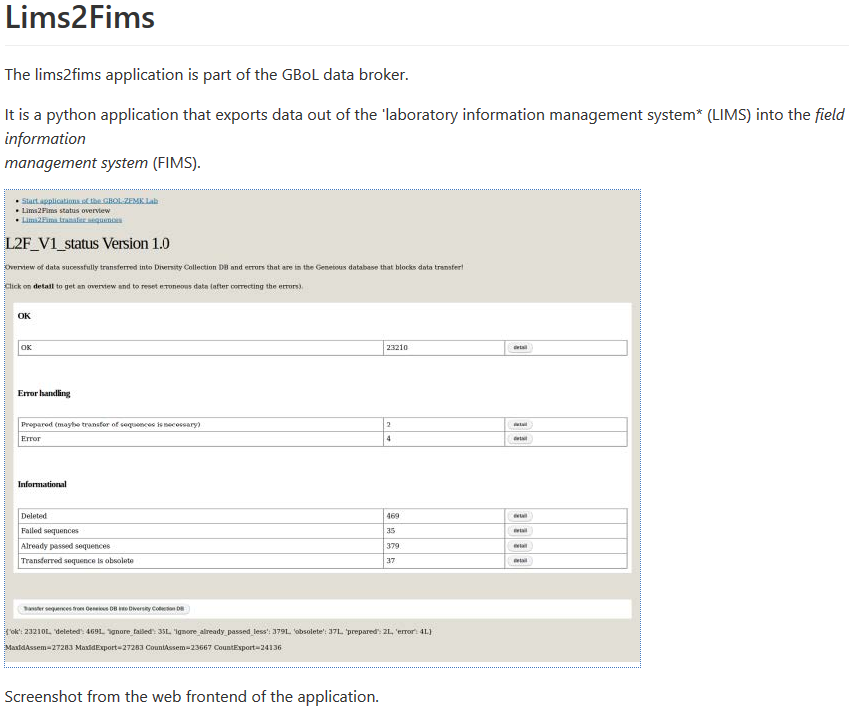The width and height of the screenshot is (849, 711).
Task: View detail for Failed sequences
Action: tap(520, 531)
